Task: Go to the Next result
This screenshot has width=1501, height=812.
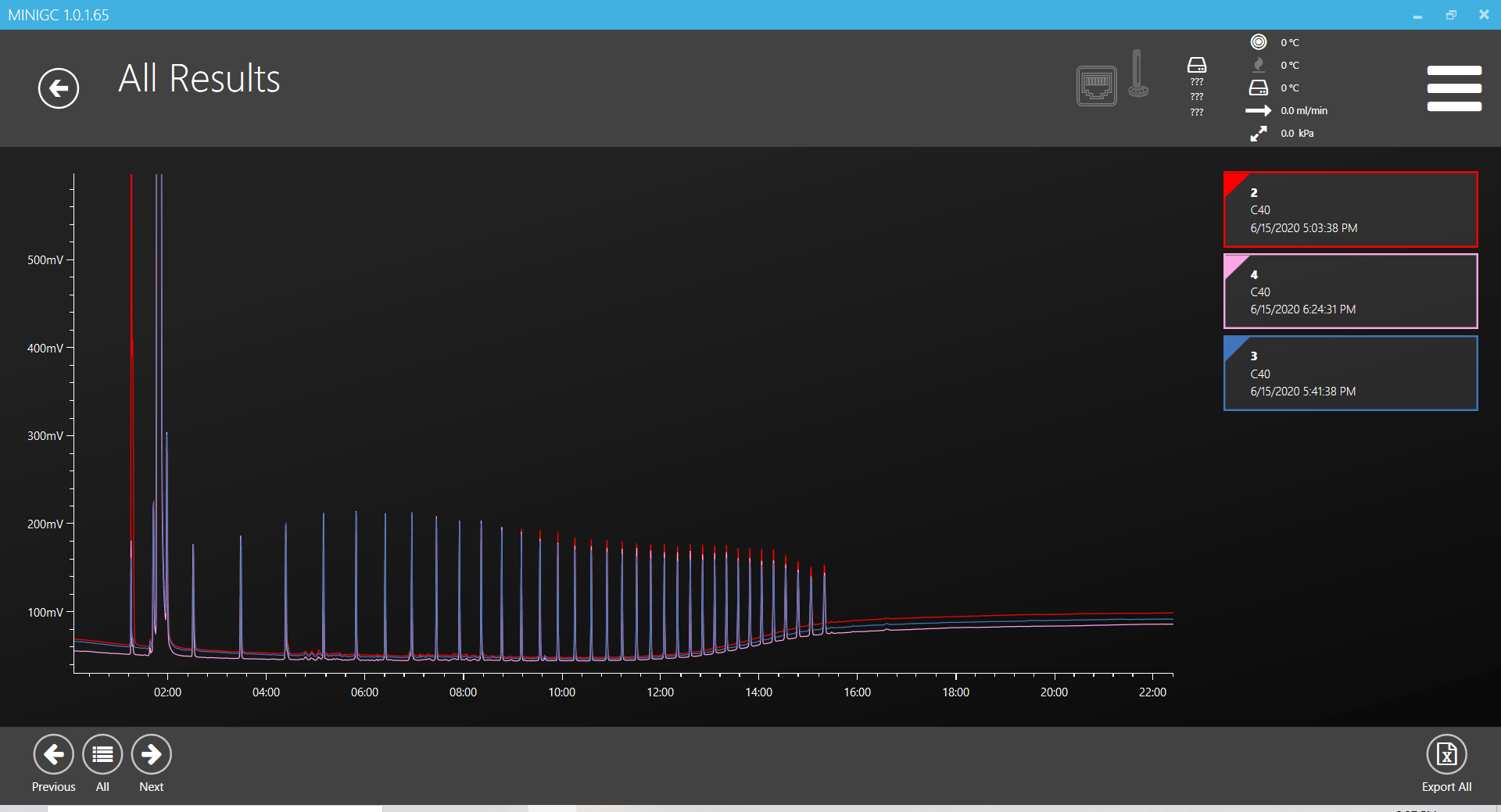Action: tap(151, 755)
